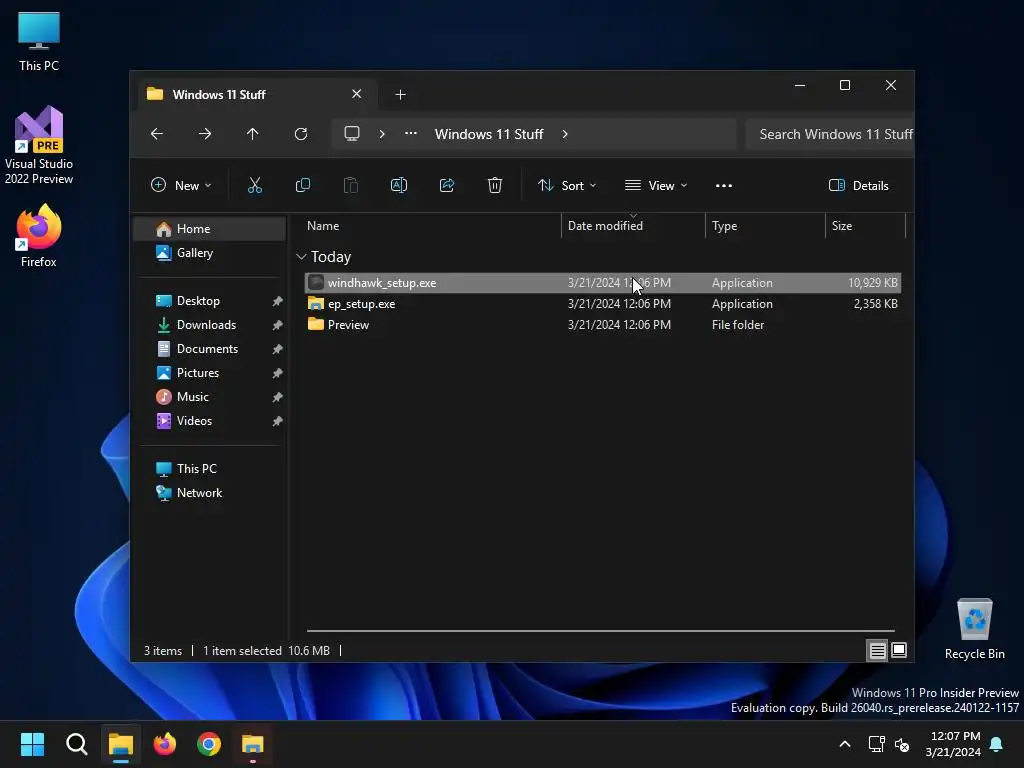The height and width of the screenshot is (768, 1024).
Task: Go back with the left arrow
Action: tap(157, 134)
